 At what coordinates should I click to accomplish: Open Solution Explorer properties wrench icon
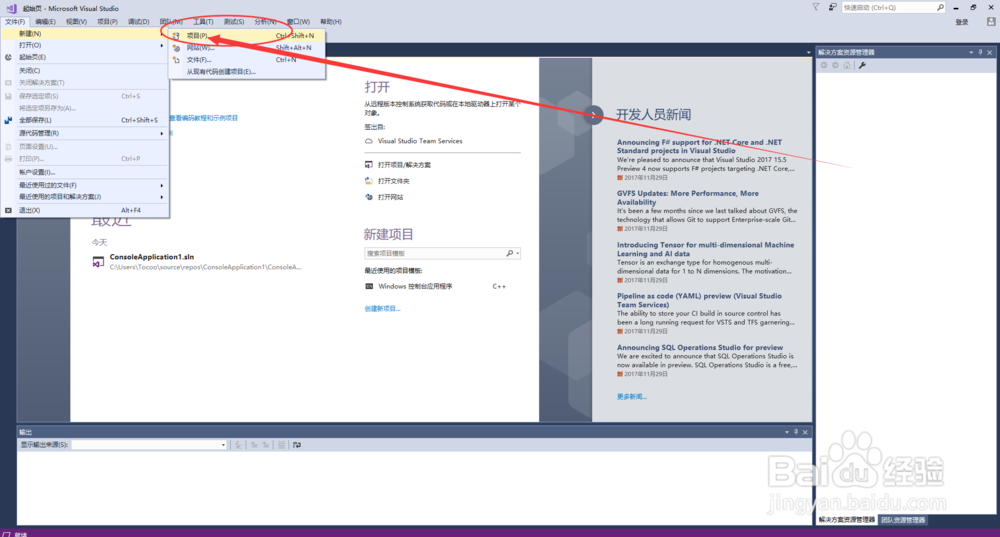(862, 65)
